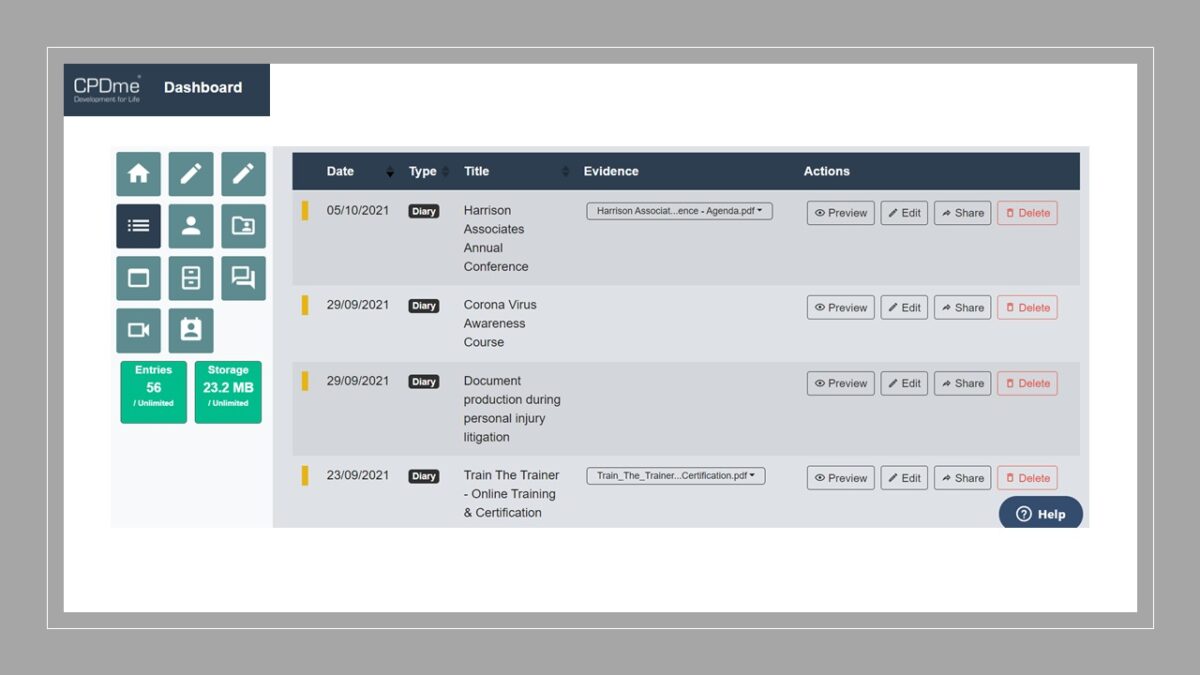Select the second pencil icon in sidebar
The width and height of the screenshot is (1200, 675).
[244, 174]
